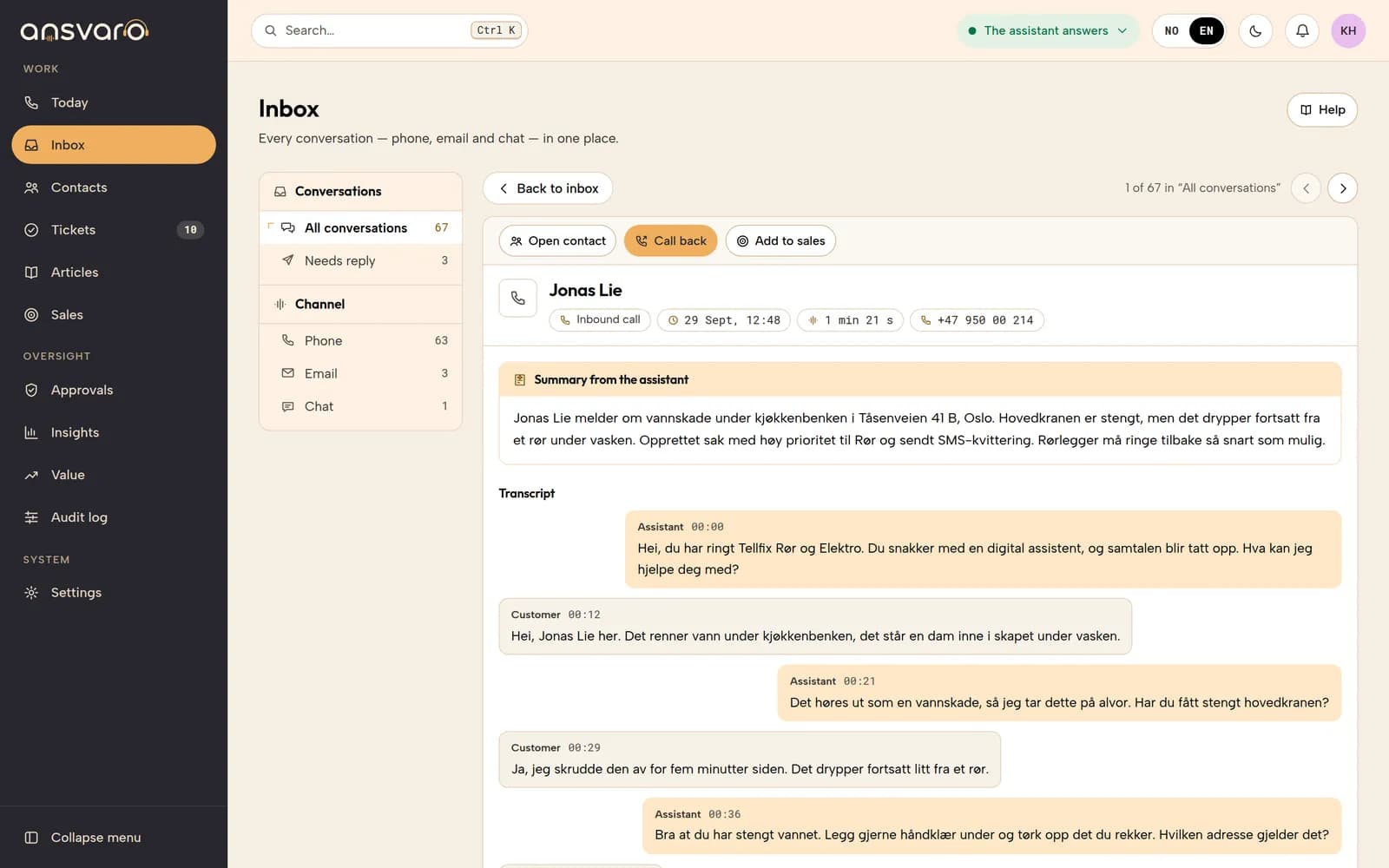
Task: Open contact for Jonas Lie
Action: click(x=557, y=240)
